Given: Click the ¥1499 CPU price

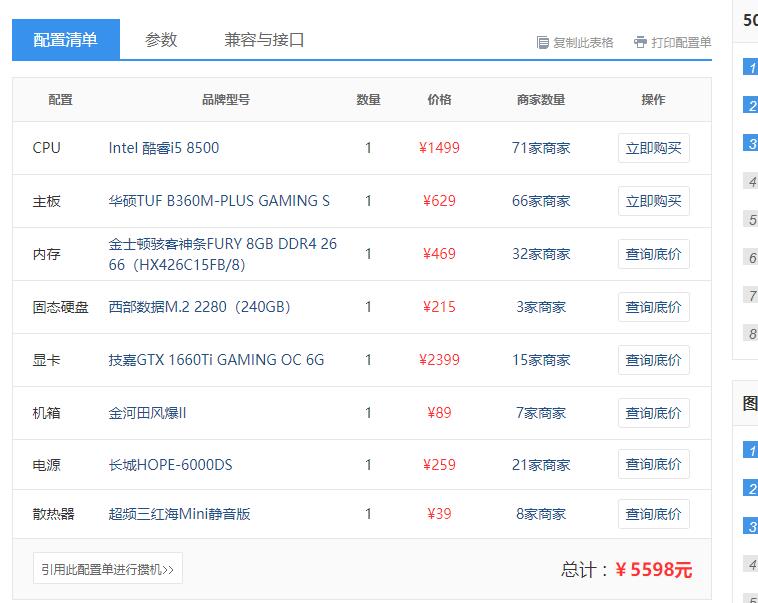Looking at the screenshot, I should (x=439, y=148).
